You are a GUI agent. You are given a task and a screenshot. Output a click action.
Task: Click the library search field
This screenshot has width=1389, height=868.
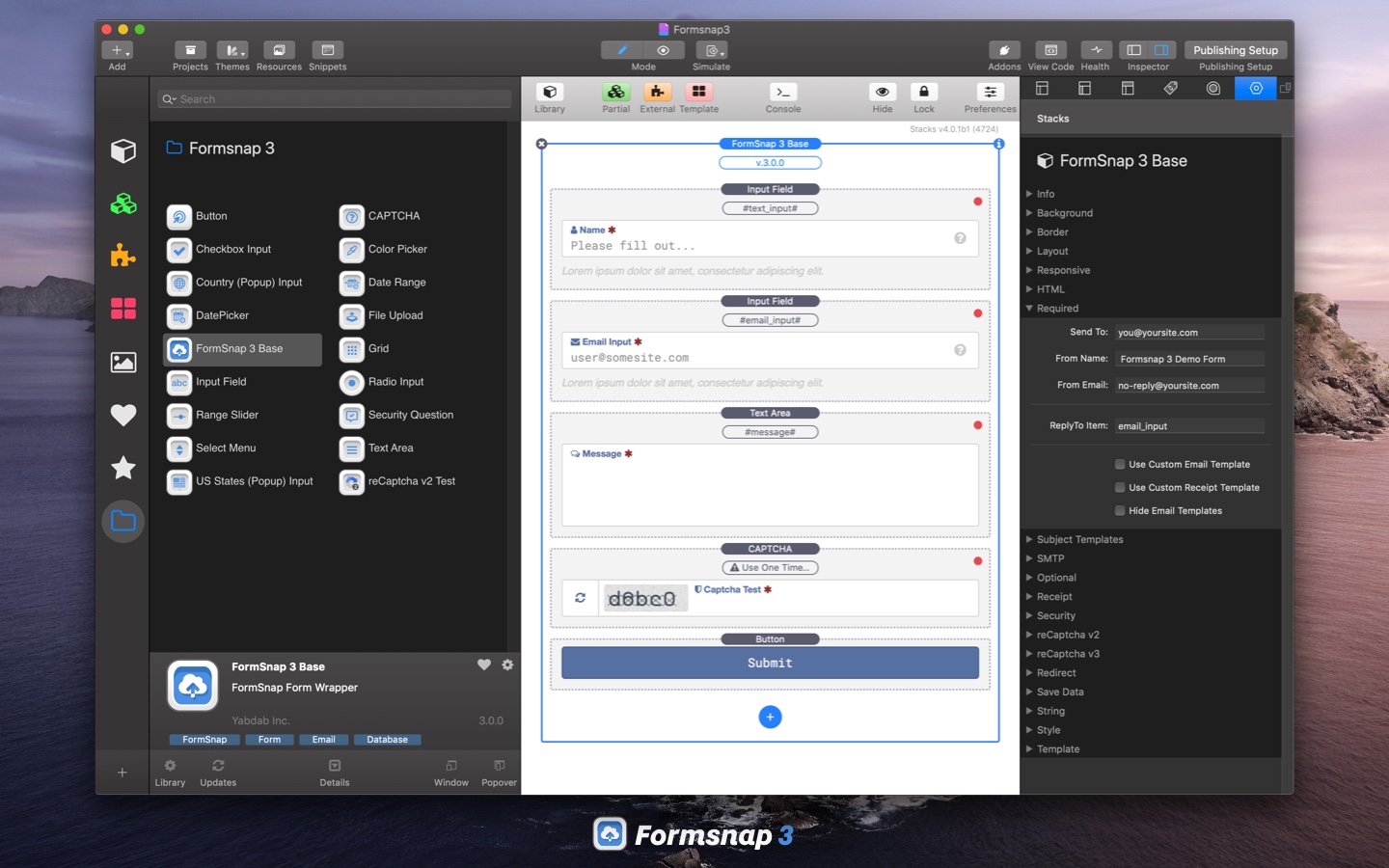334,98
